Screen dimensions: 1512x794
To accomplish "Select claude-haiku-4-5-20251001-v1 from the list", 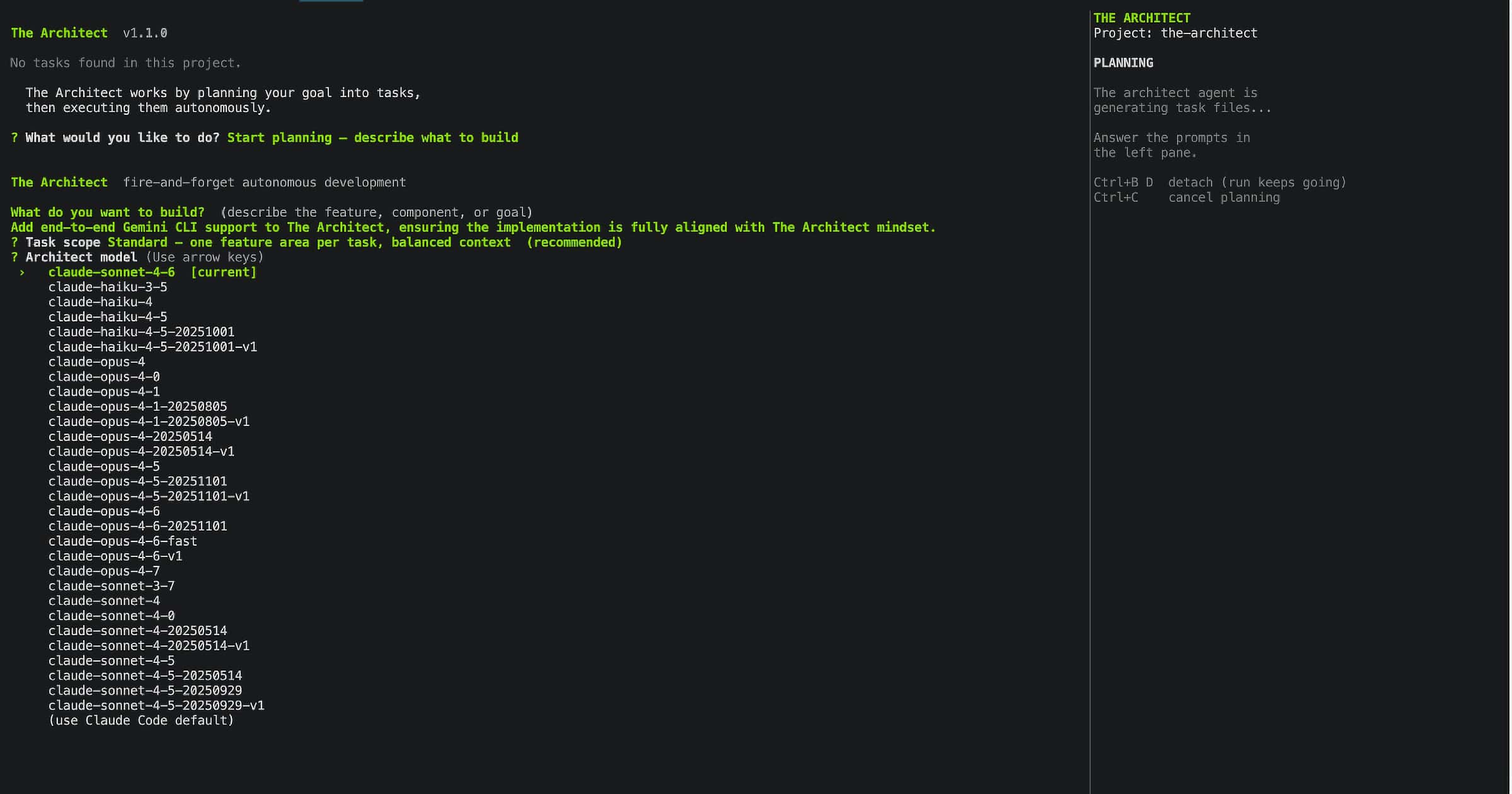I will pyautogui.click(x=152, y=347).
